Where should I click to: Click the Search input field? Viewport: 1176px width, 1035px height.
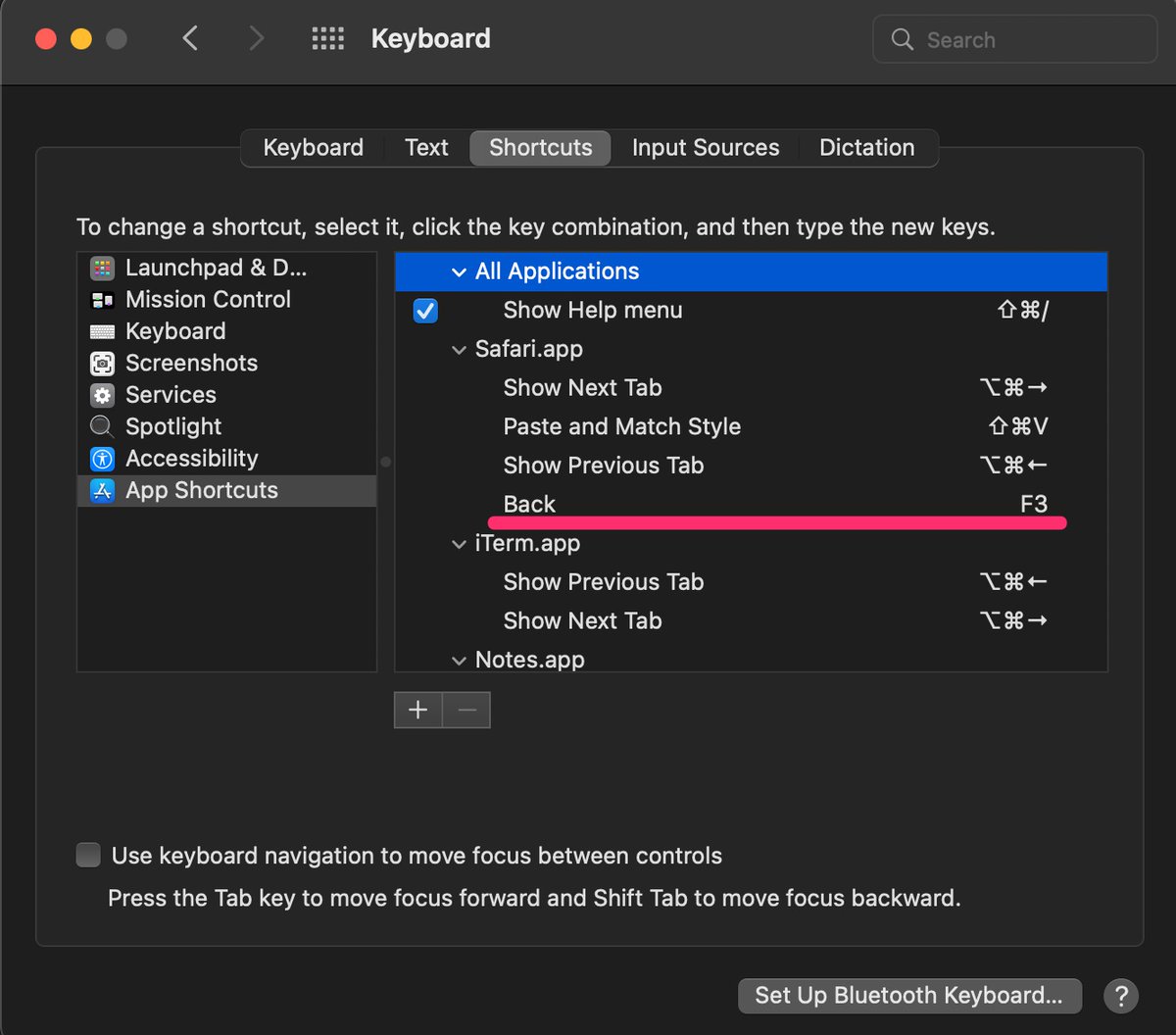(x=1015, y=39)
